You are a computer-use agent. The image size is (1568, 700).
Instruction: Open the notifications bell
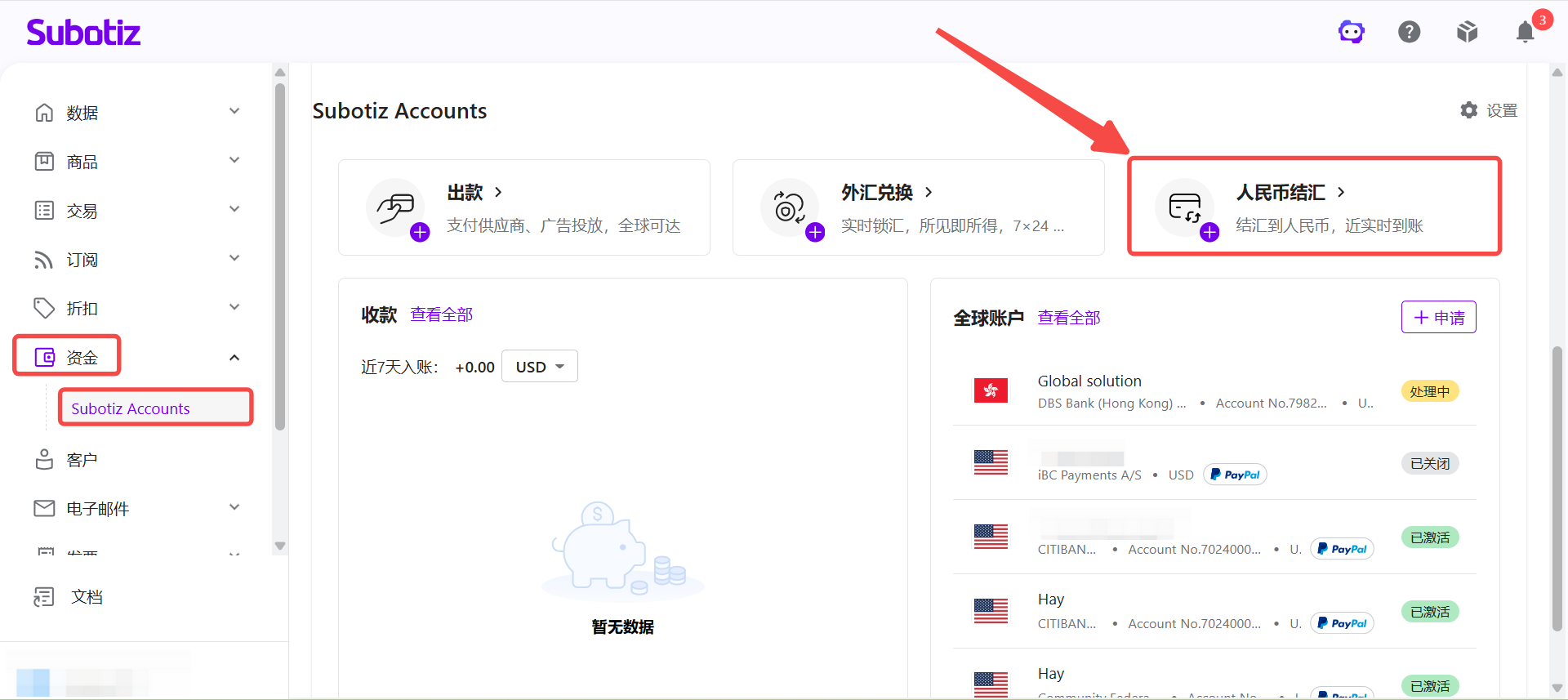tap(1526, 31)
